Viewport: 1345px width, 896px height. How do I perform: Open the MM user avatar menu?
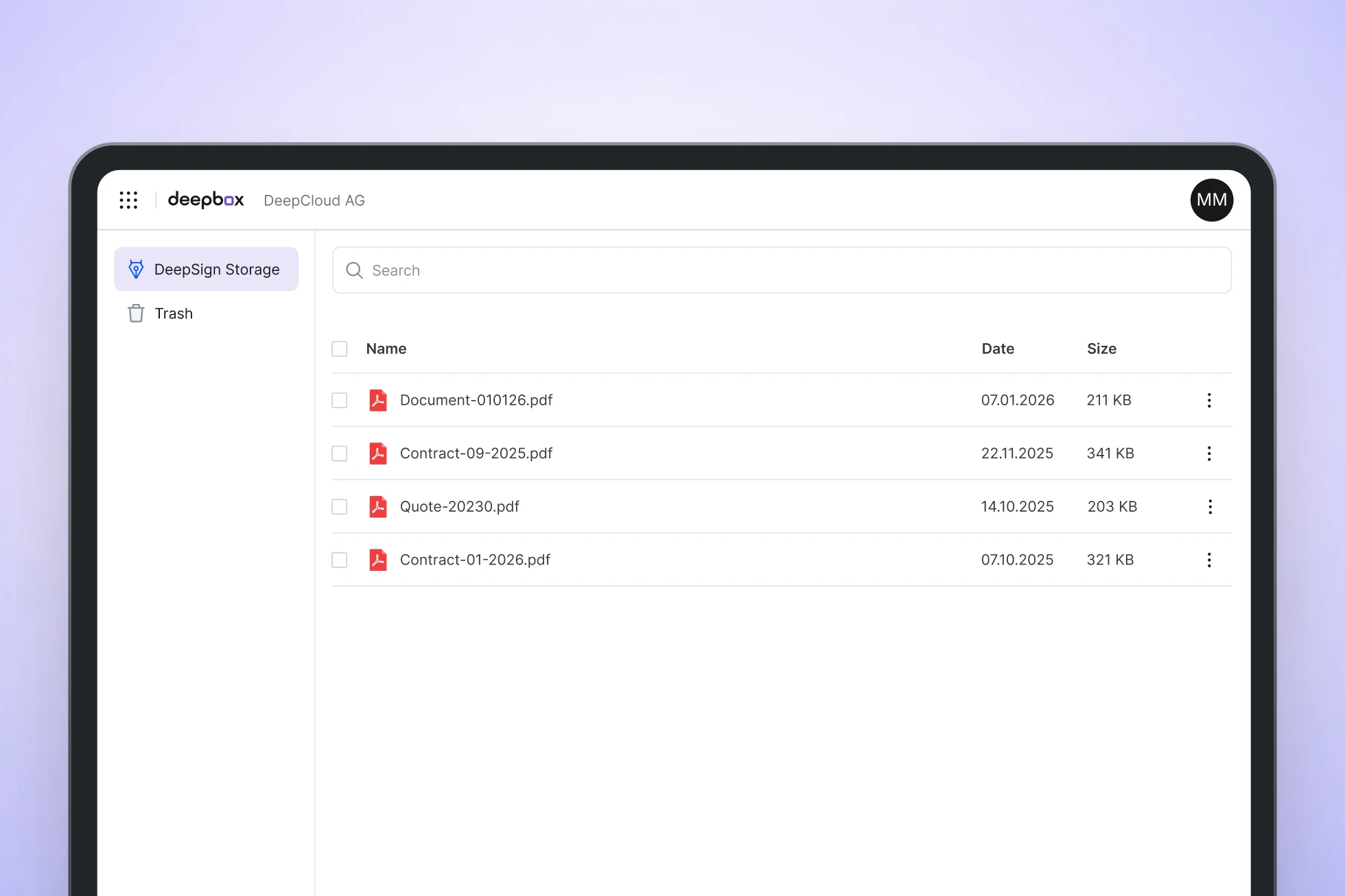click(1211, 200)
